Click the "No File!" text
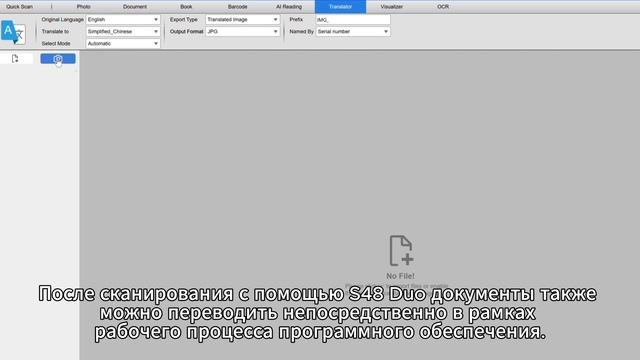Viewport: 640px width, 360px height. tap(400, 276)
